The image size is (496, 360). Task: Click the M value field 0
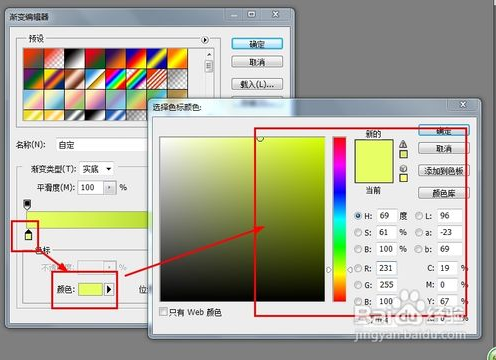pyautogui.click(x=448, y=285)
